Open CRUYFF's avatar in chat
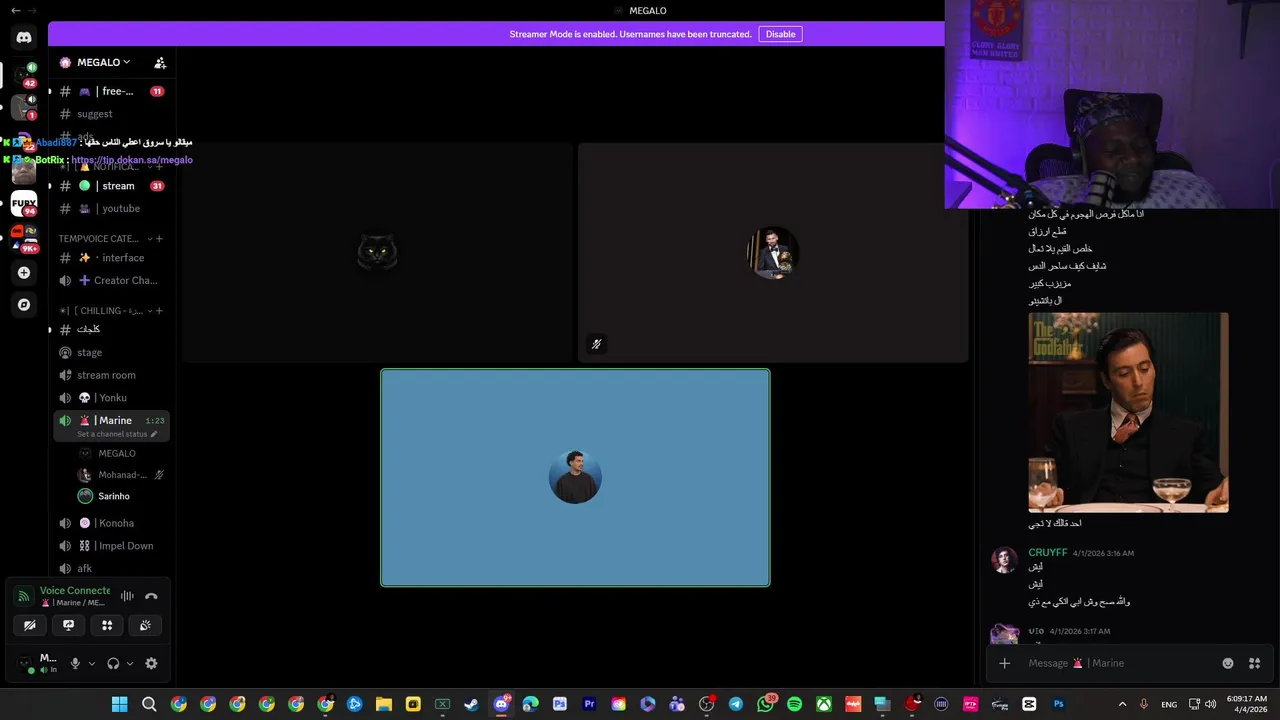This screenshot has width=1280, height=720. point(1004,560)
